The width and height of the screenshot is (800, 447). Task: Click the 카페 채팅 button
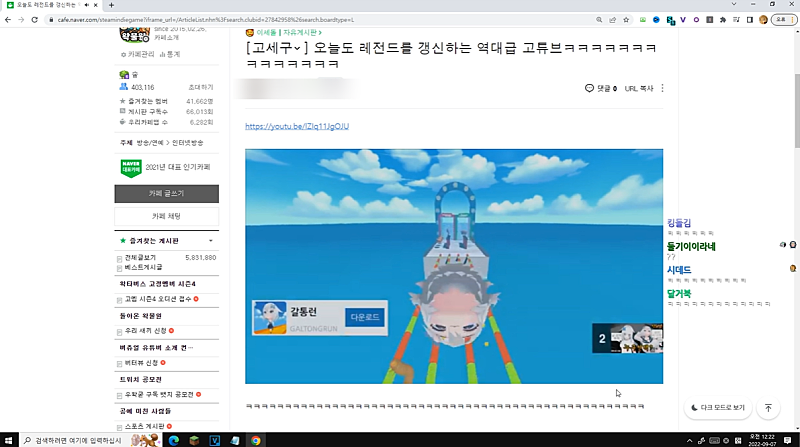[x=166, y=216]
